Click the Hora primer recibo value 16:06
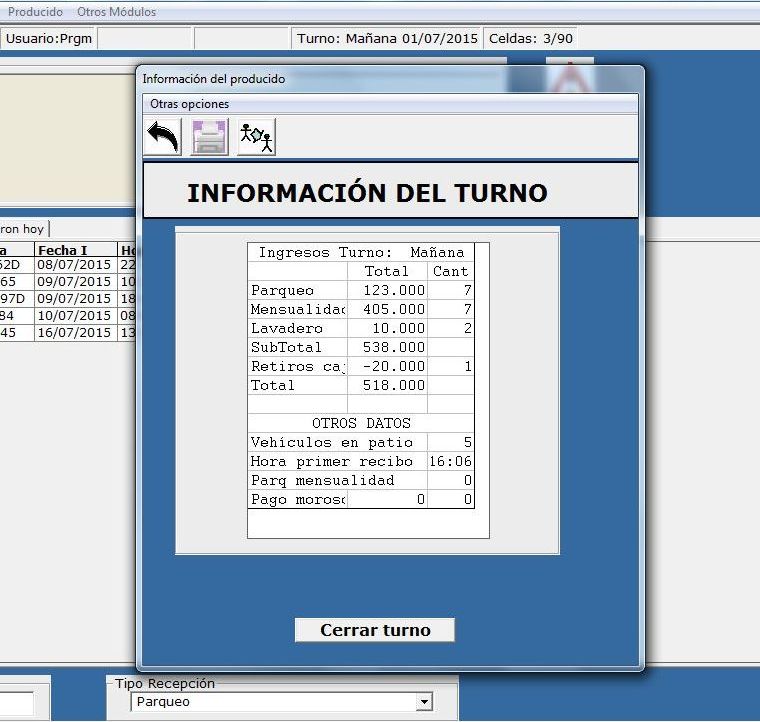This screenshot has width=760, height=722. coord(452,462)
